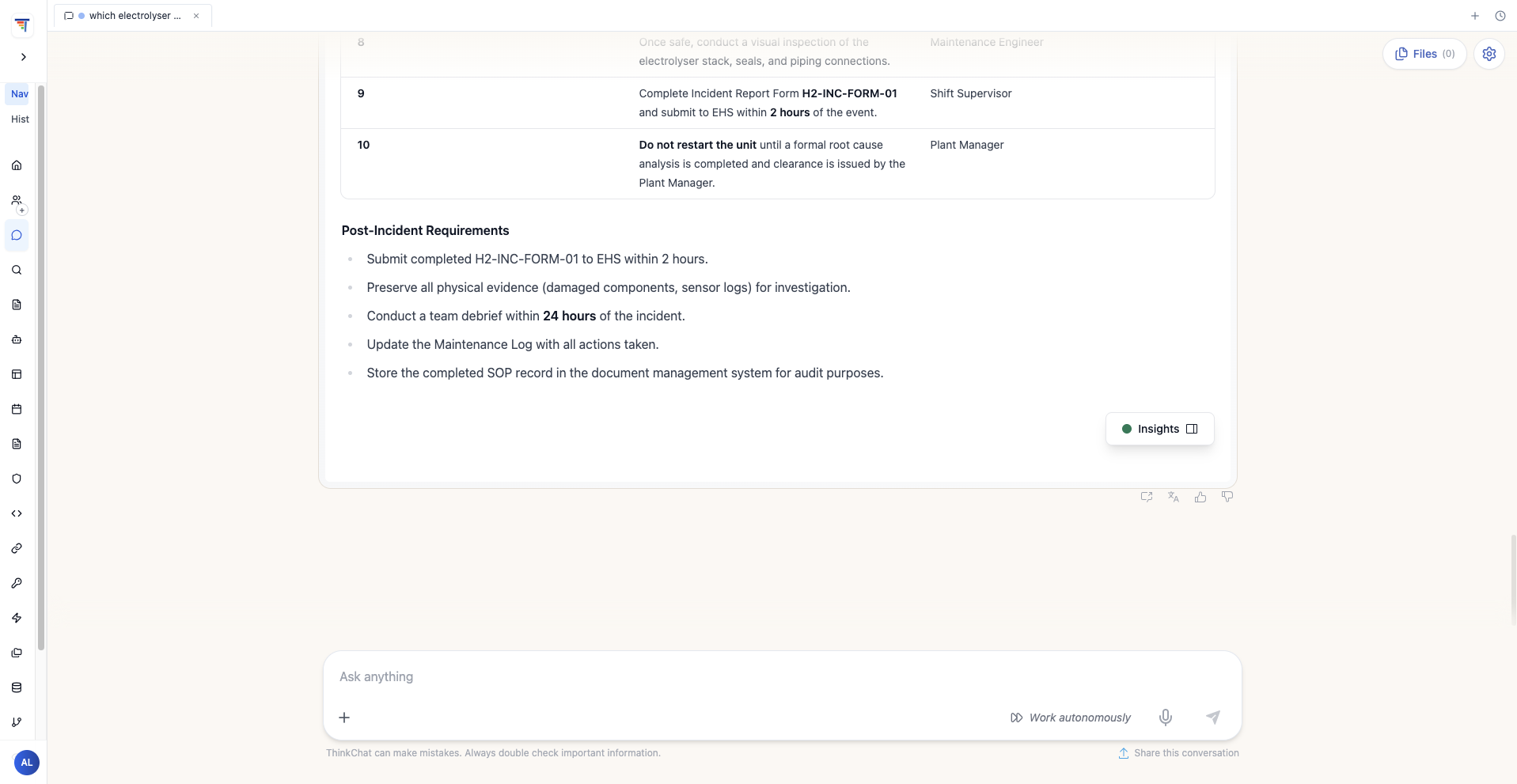The width and height of the screenshot is (1517, 784).
Task: Toggle Work autonomously mode
Action: pyautogui.click(x=1071, y=718)
